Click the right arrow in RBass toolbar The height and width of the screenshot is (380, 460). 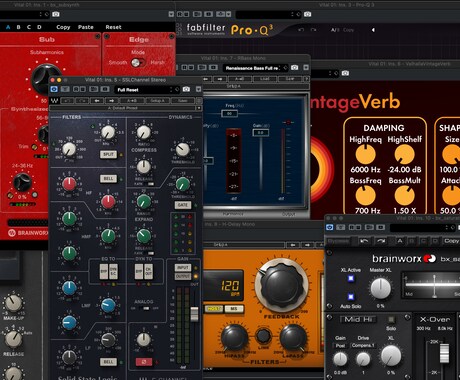click(220, 79)
